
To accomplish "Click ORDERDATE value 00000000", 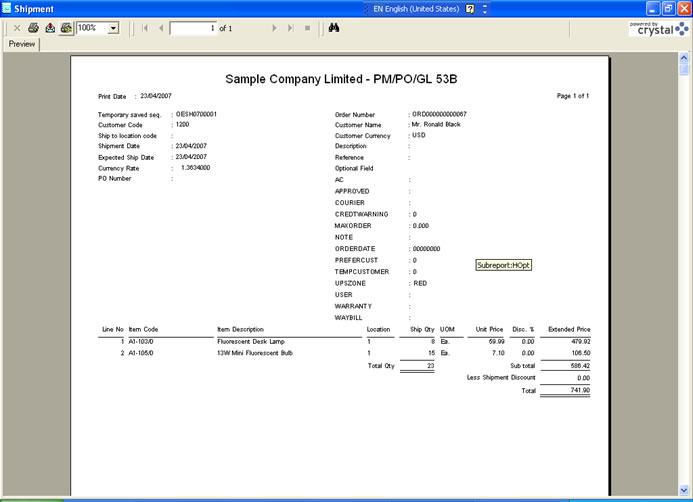I will click(x=426, y=249).
